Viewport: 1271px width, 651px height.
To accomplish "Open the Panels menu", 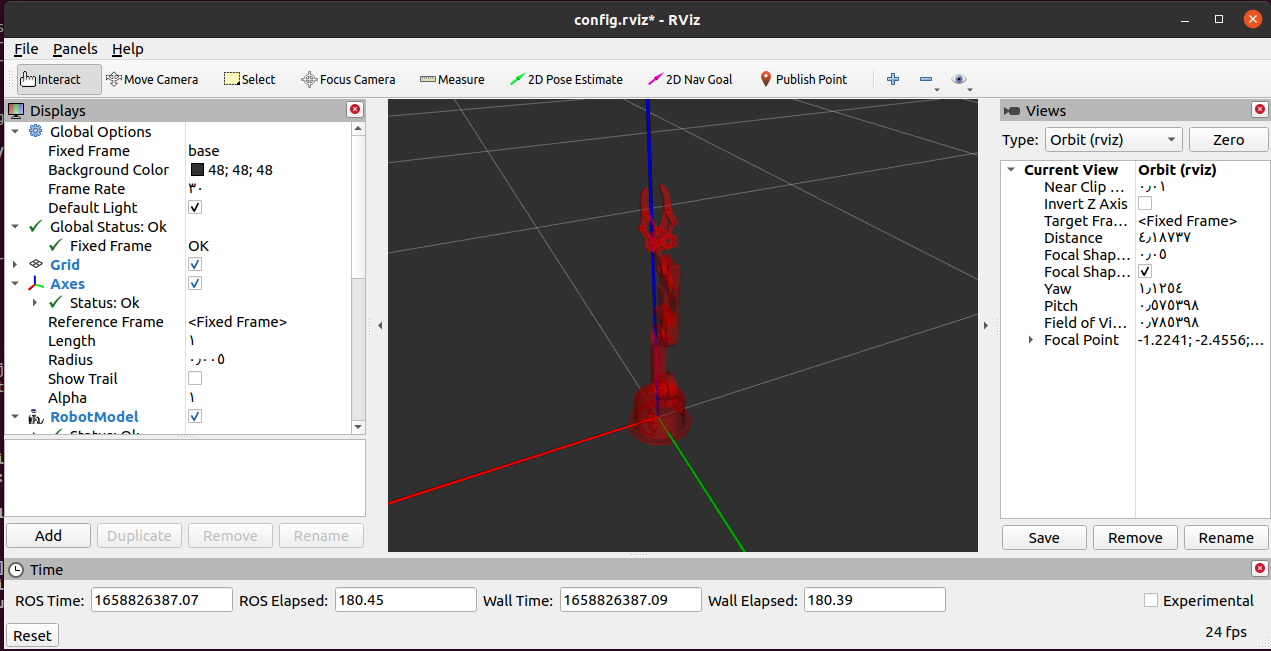I will point(75,49).
